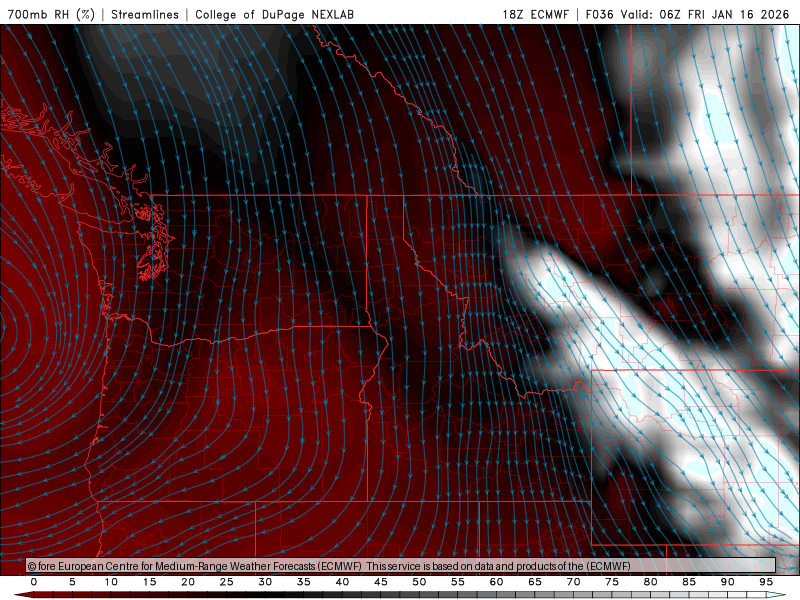Click "College of DuPage NEXLAB" header text
This screenshot has width=800, height=600.
click(274, 15)
